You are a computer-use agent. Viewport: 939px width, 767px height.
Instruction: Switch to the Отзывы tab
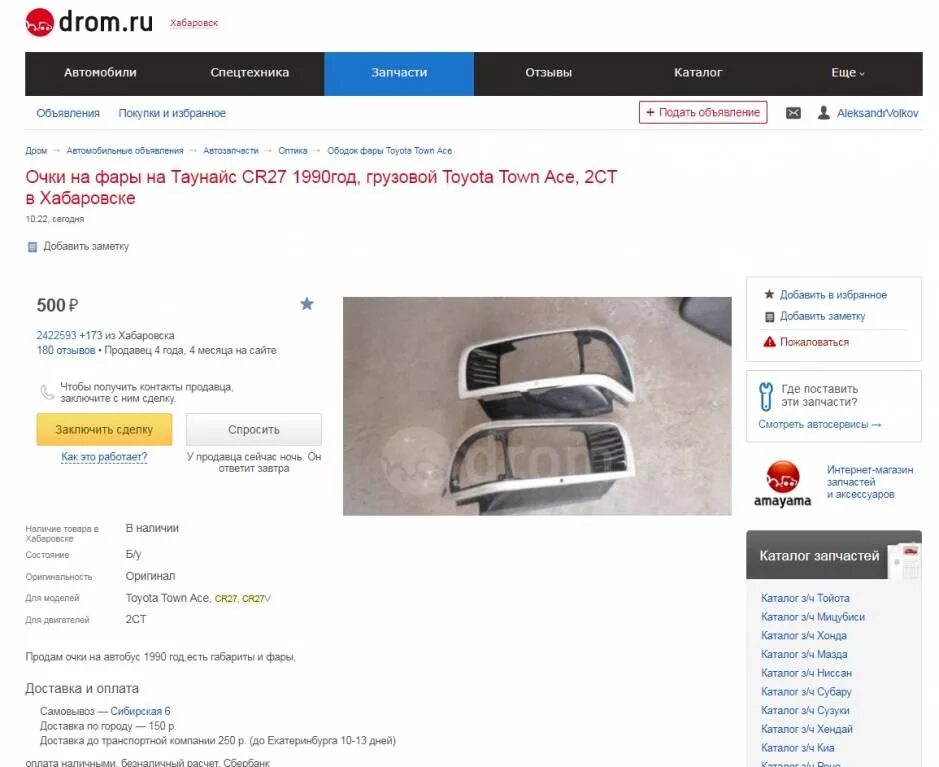click(x=549, y=74)
